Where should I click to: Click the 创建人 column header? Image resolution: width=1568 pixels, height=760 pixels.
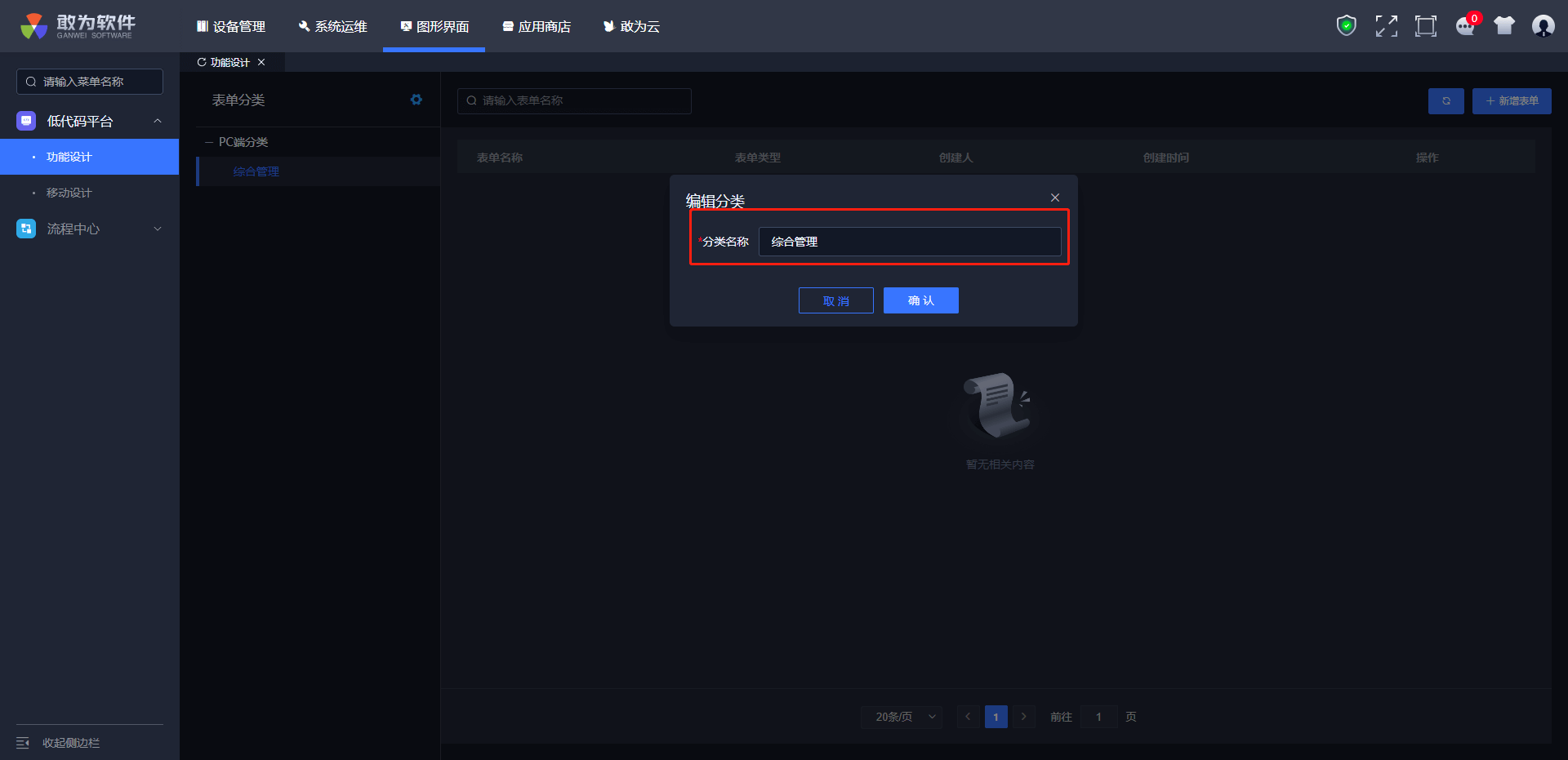pyautogui.click(x=956, y=158)
